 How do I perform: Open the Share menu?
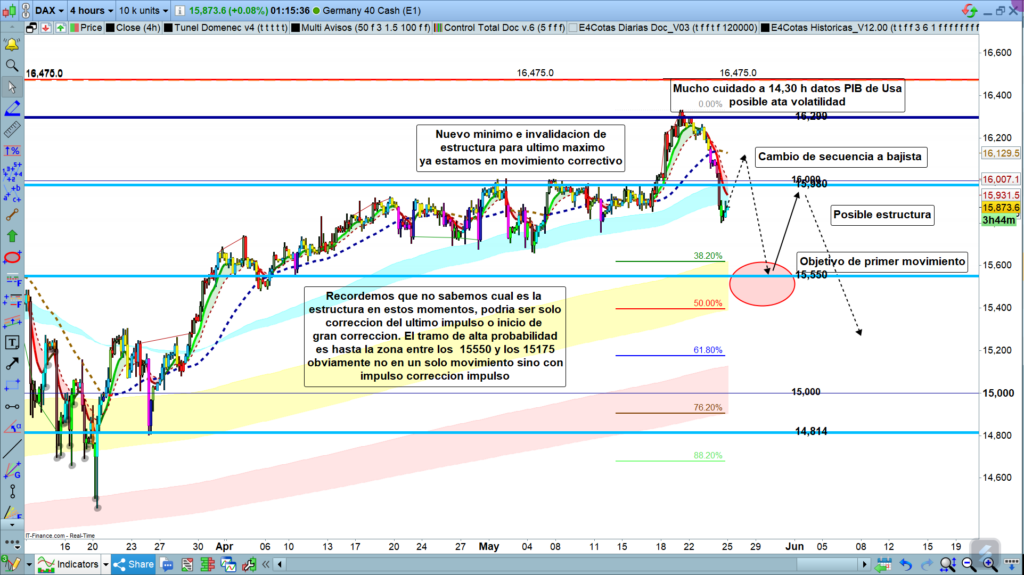133,564
